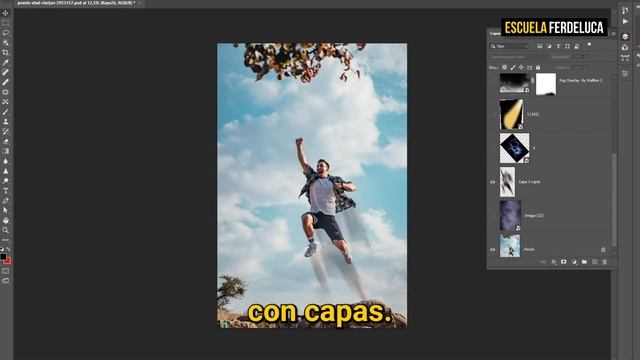Hide the Fondo background layer
The width and height of the screenshot is (640, 360).
point(493,249)
